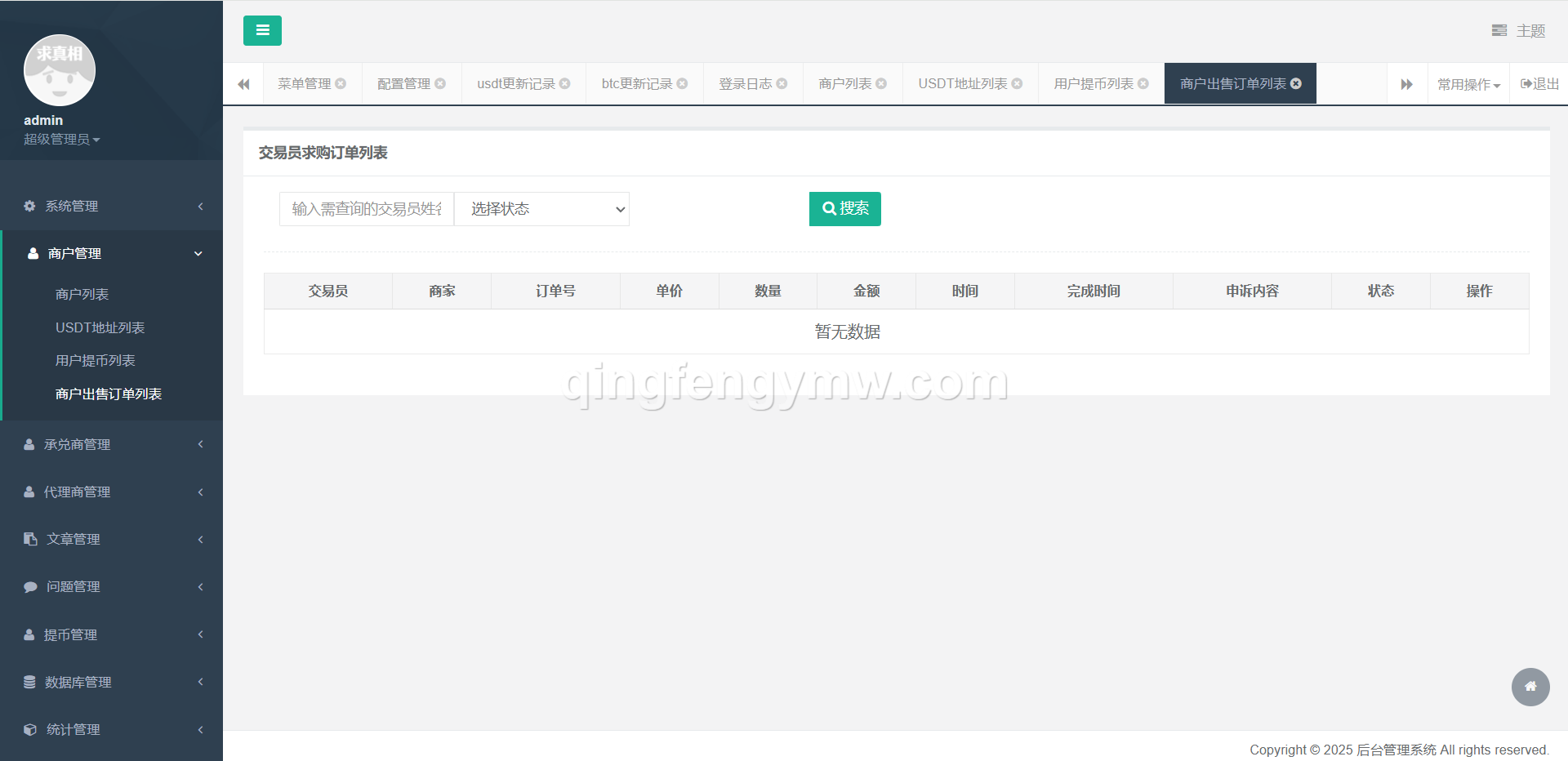Focus the 交易员姓名 search input
The image size is (1568, 761).
point(367,209)
